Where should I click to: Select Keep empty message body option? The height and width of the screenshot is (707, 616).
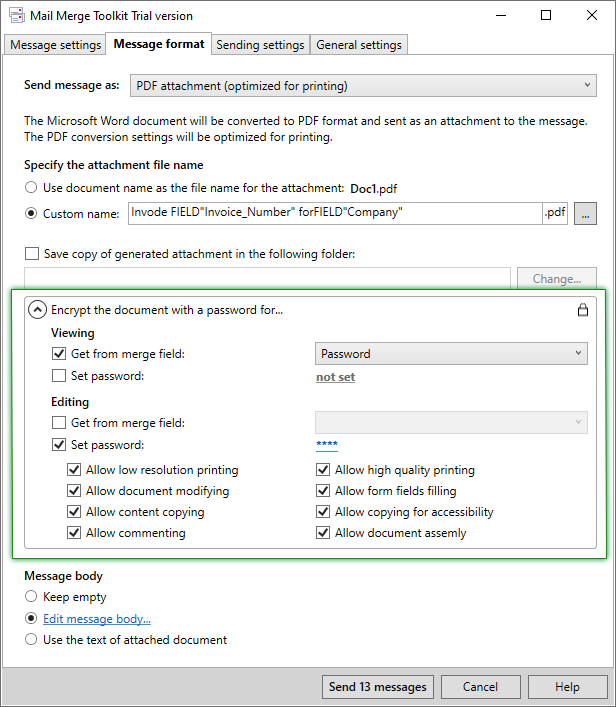31,596
